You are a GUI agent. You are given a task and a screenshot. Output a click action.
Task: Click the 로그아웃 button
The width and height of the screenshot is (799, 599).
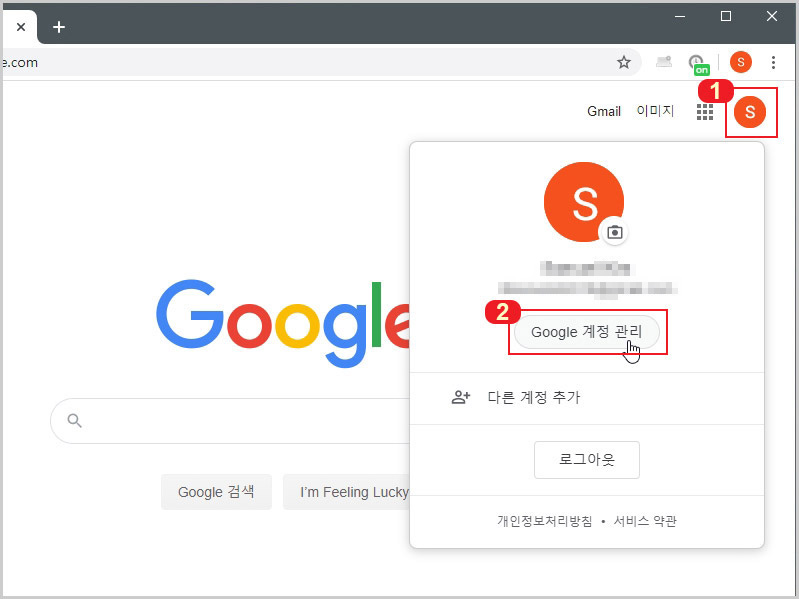pos(587,460)
